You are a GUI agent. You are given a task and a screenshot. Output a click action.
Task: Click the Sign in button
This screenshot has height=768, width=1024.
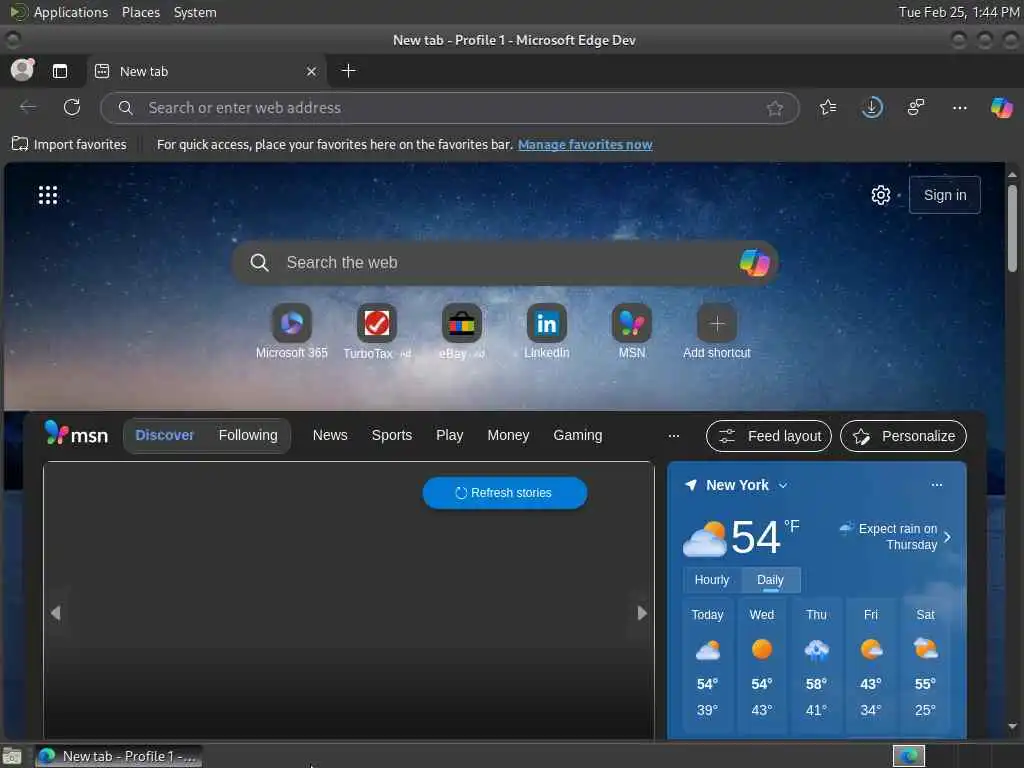(x=944, y=195)
